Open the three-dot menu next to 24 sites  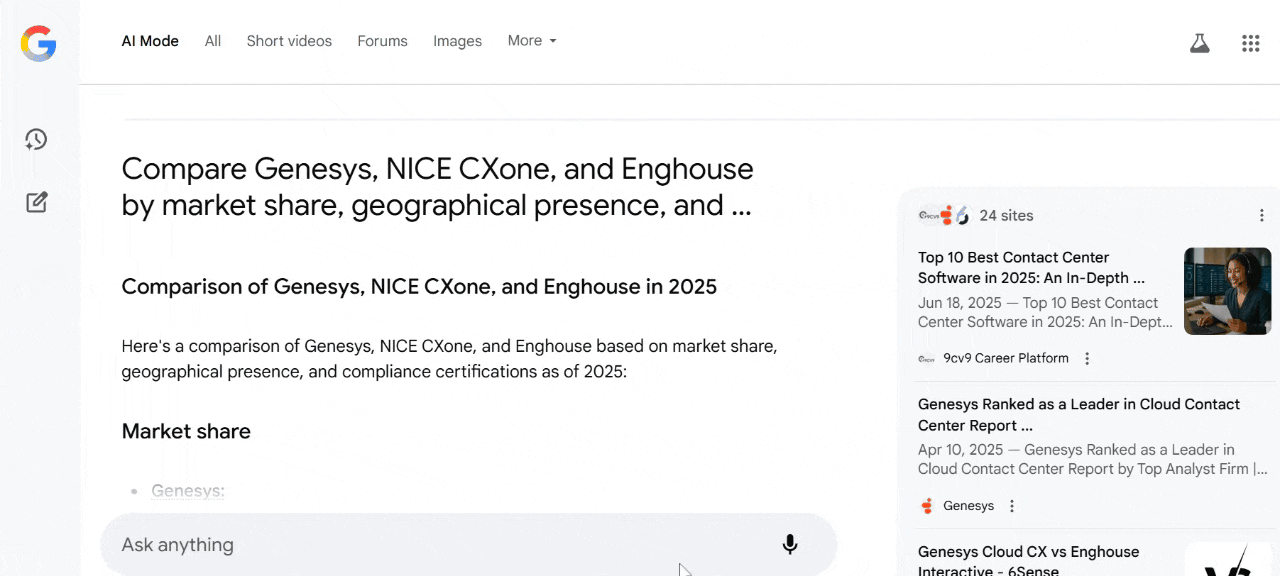coord(1261,215)
